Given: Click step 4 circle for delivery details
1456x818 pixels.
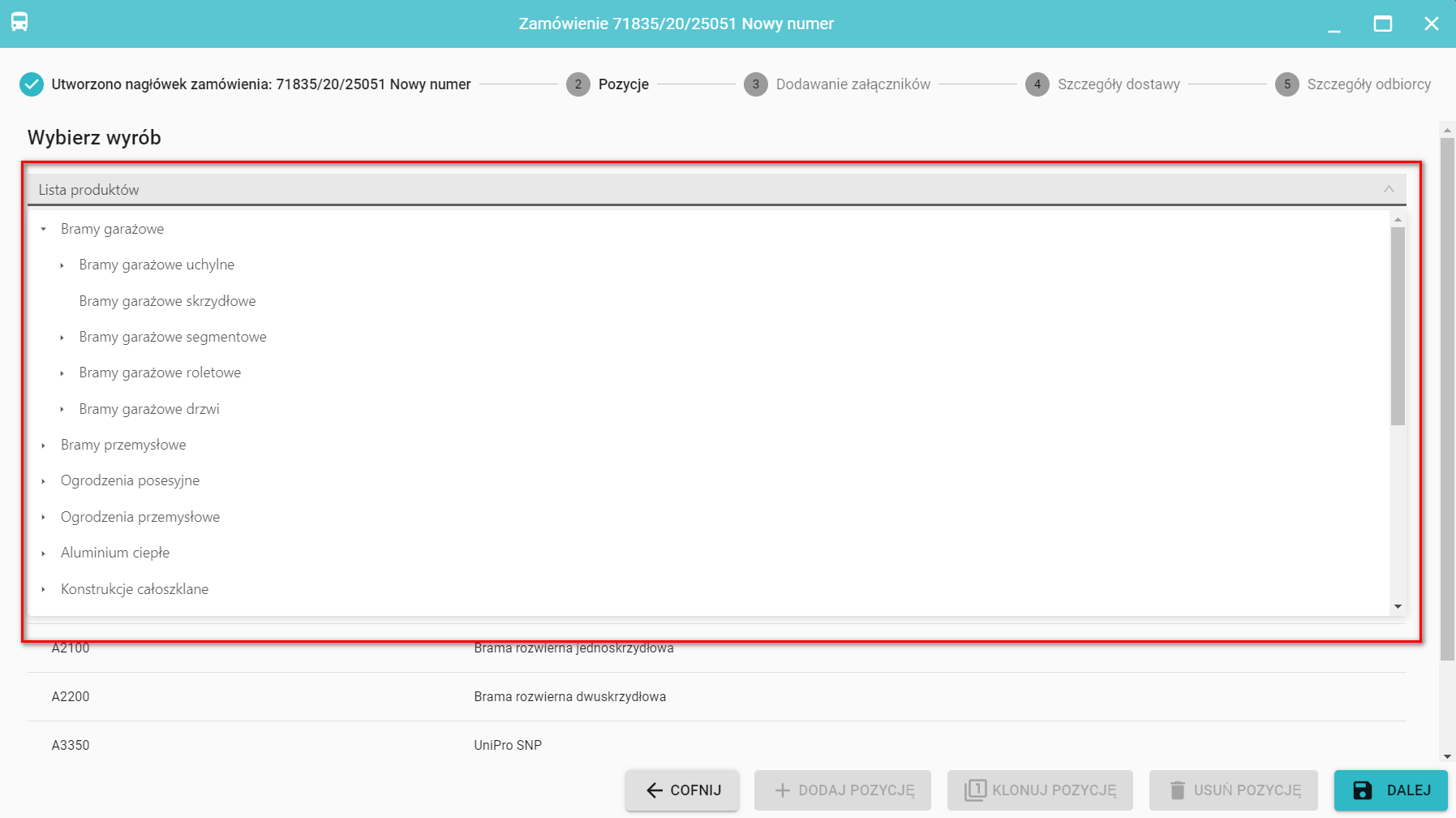Looking at the screenshot, I should coord(1037,84).
